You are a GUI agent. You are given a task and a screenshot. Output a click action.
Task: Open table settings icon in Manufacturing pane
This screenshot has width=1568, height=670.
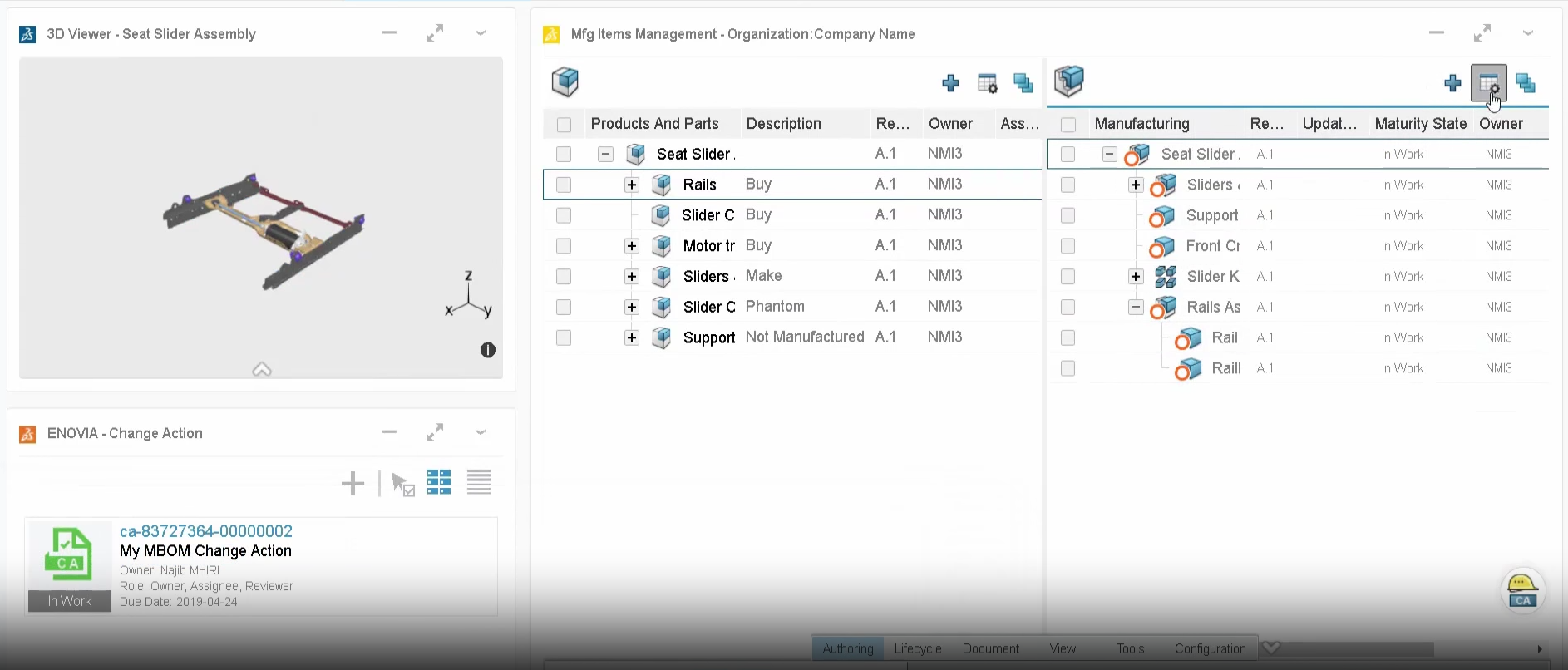point(1488,83)
